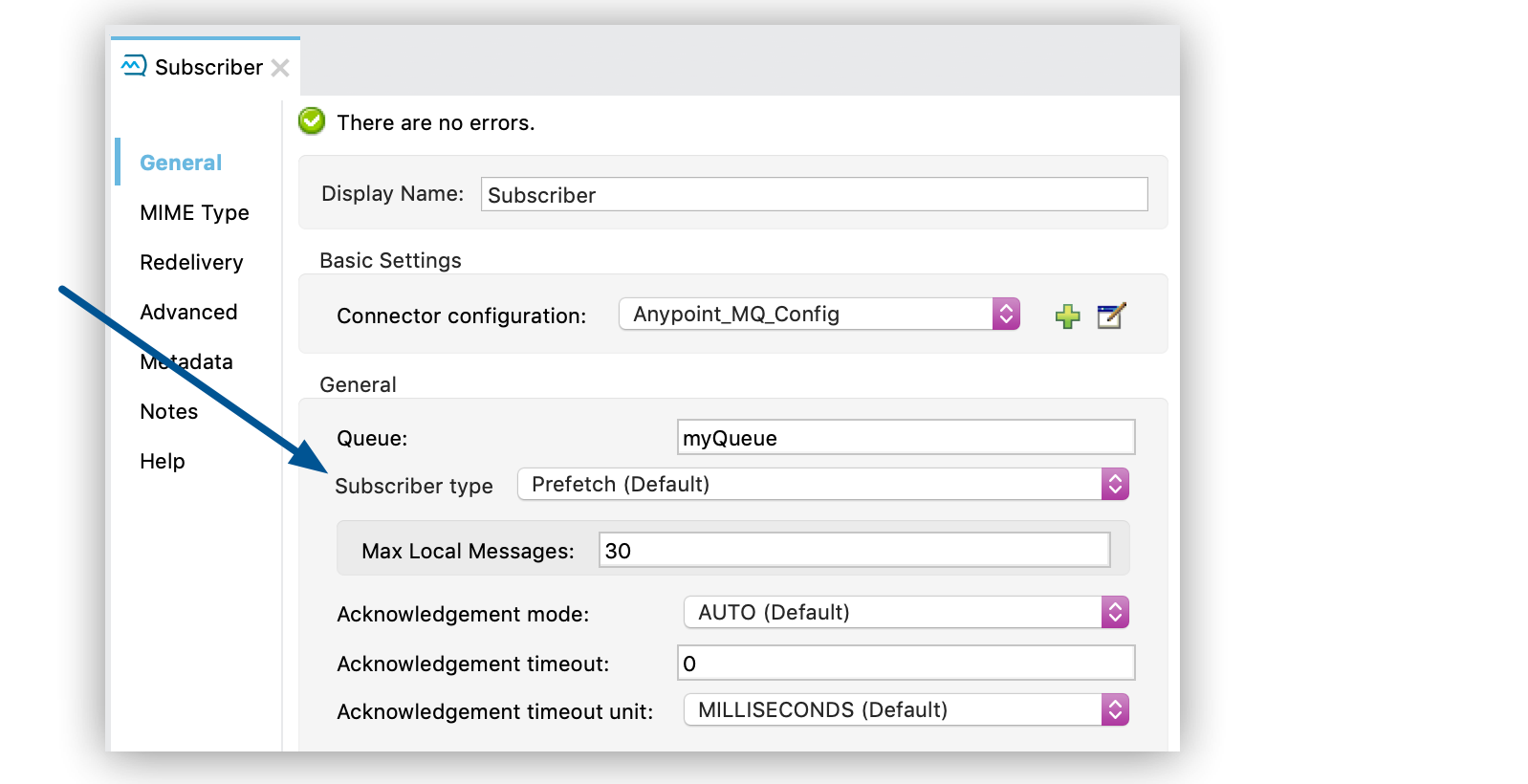This screenshot has width=1528, height=784.
Task: Click the Acknowledgement timeout input field
Action: point(905,663)
